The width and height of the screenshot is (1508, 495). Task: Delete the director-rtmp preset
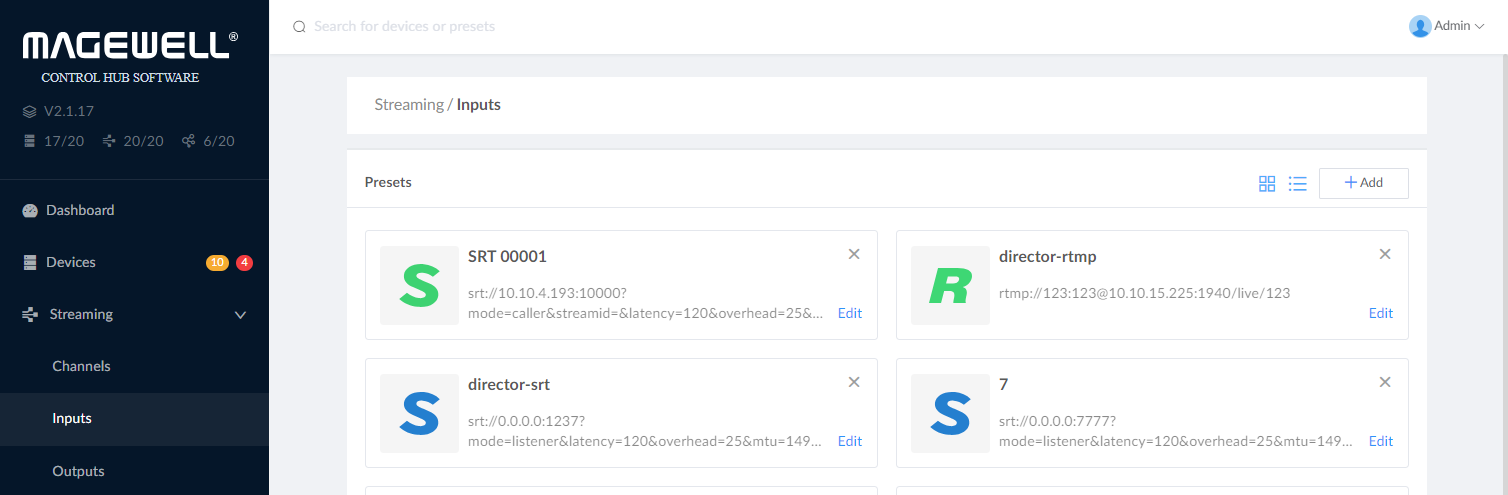1385,254
